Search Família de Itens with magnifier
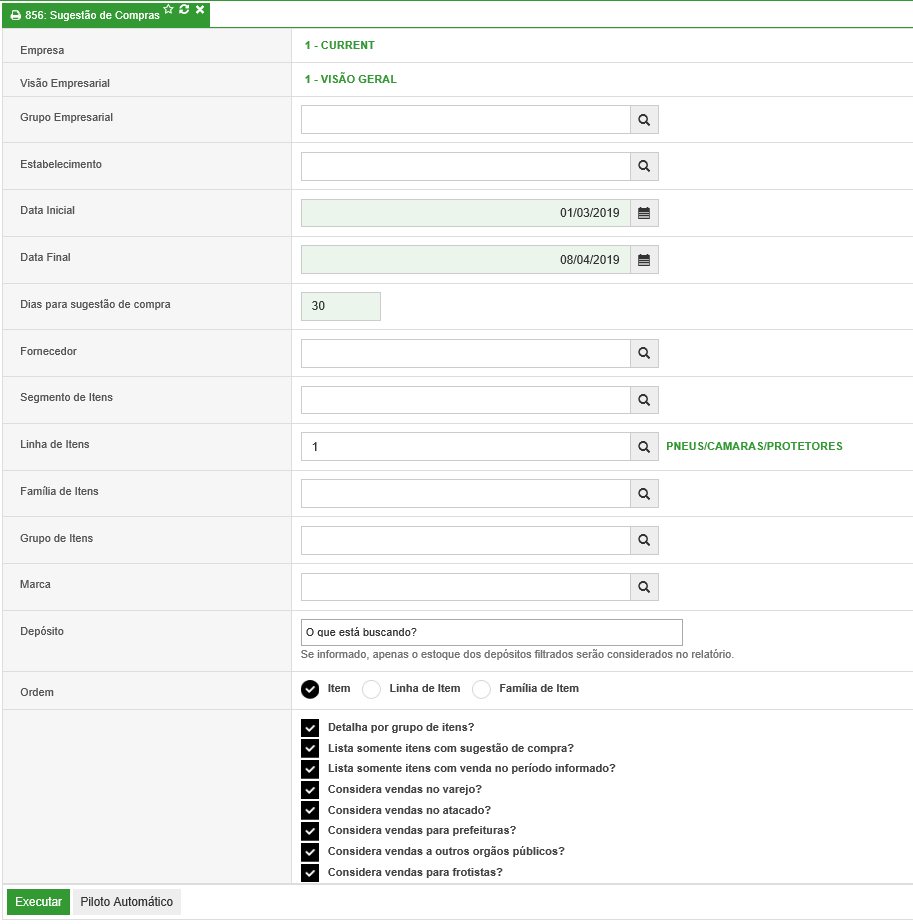913x924 pixels. point(644,493)
